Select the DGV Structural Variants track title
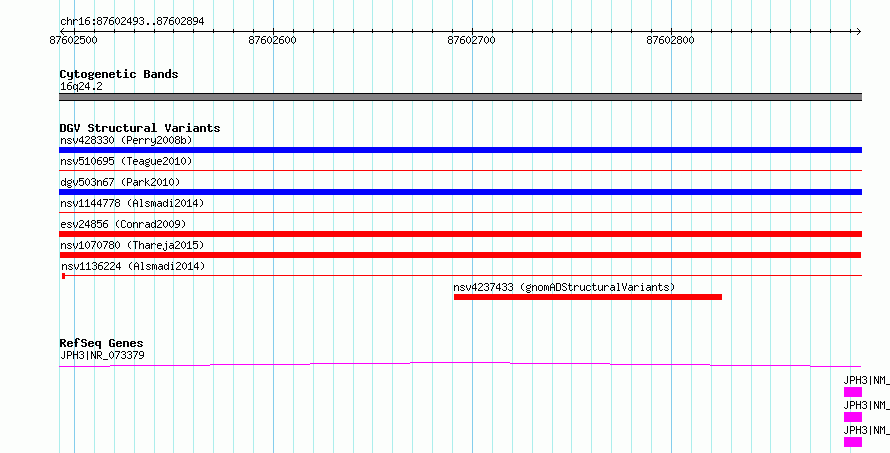 tap(140, 128)
